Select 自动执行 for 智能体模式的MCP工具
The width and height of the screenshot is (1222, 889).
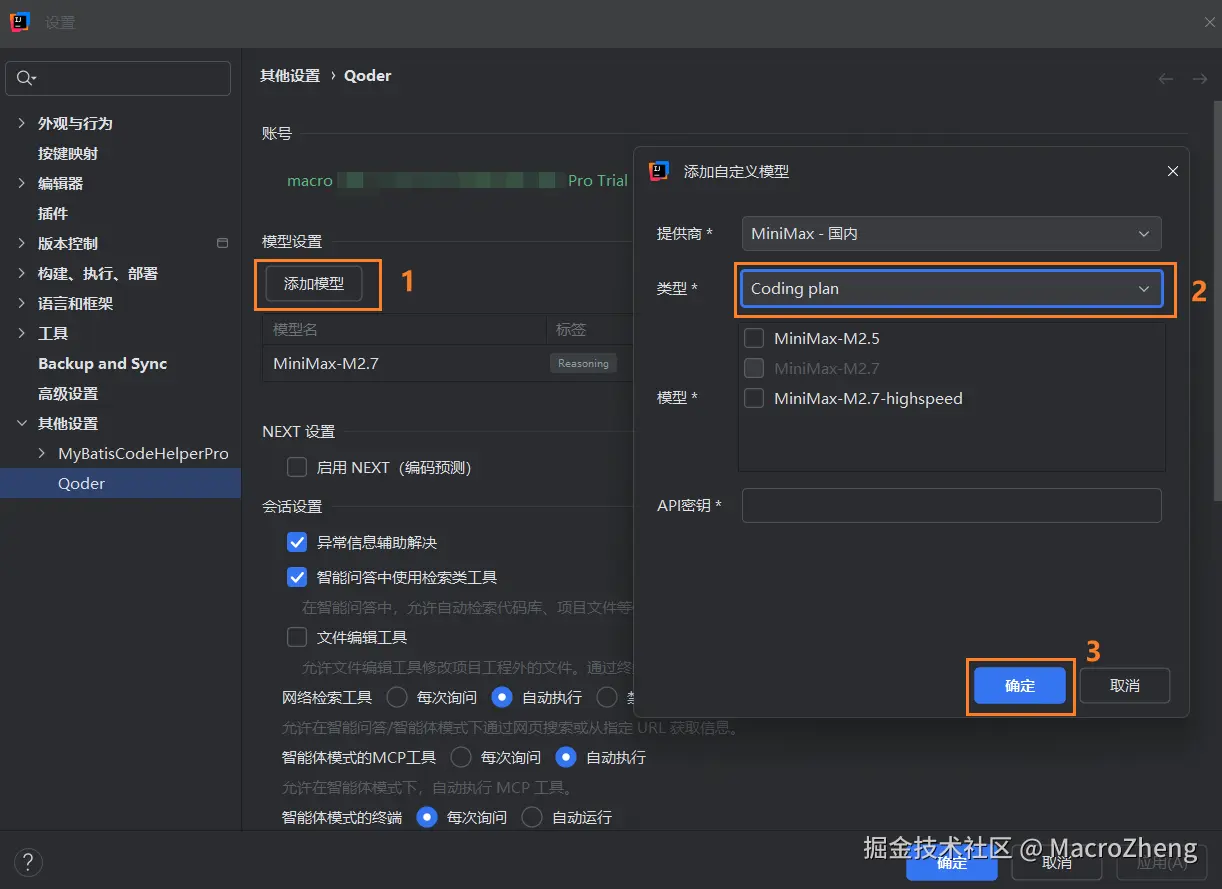(566, 757)
